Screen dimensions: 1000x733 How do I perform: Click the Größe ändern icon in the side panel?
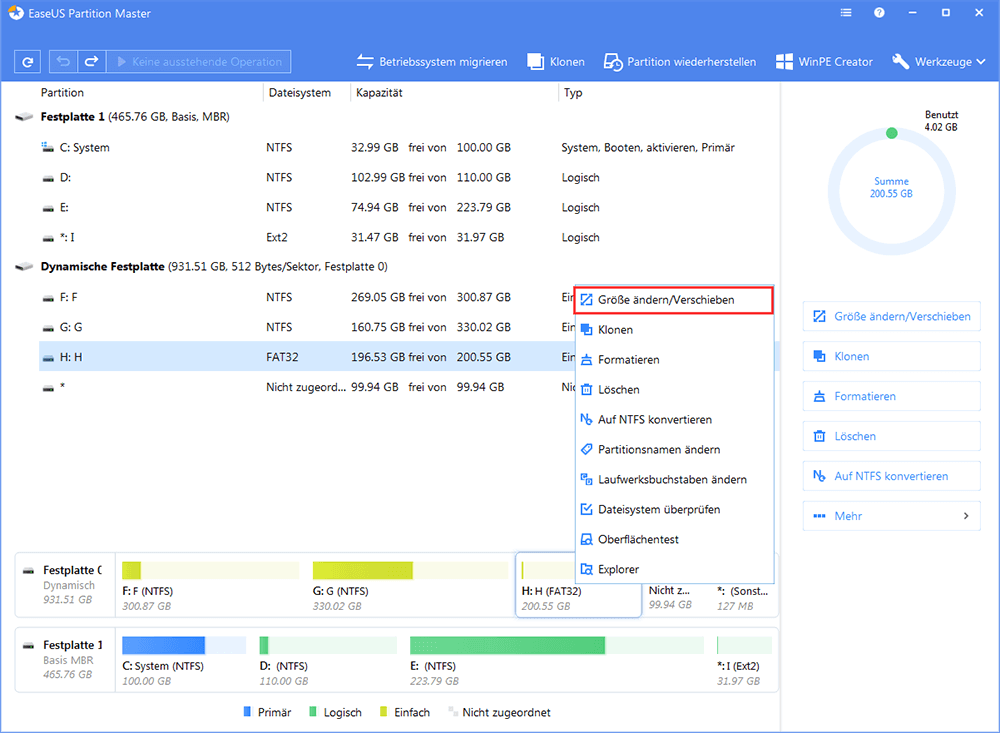820,316
